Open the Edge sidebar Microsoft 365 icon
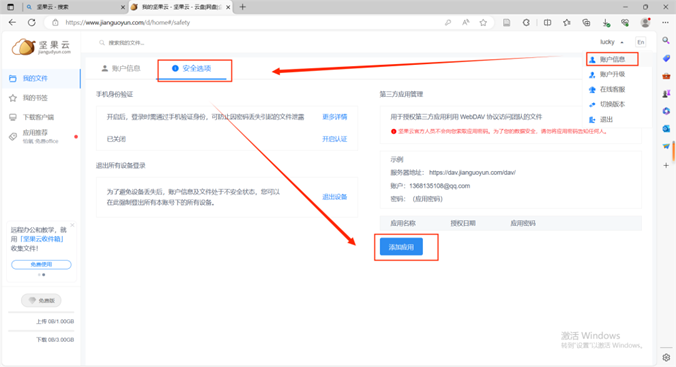Image resolution: width=676 pixels, height=367 pixels. 666,111
